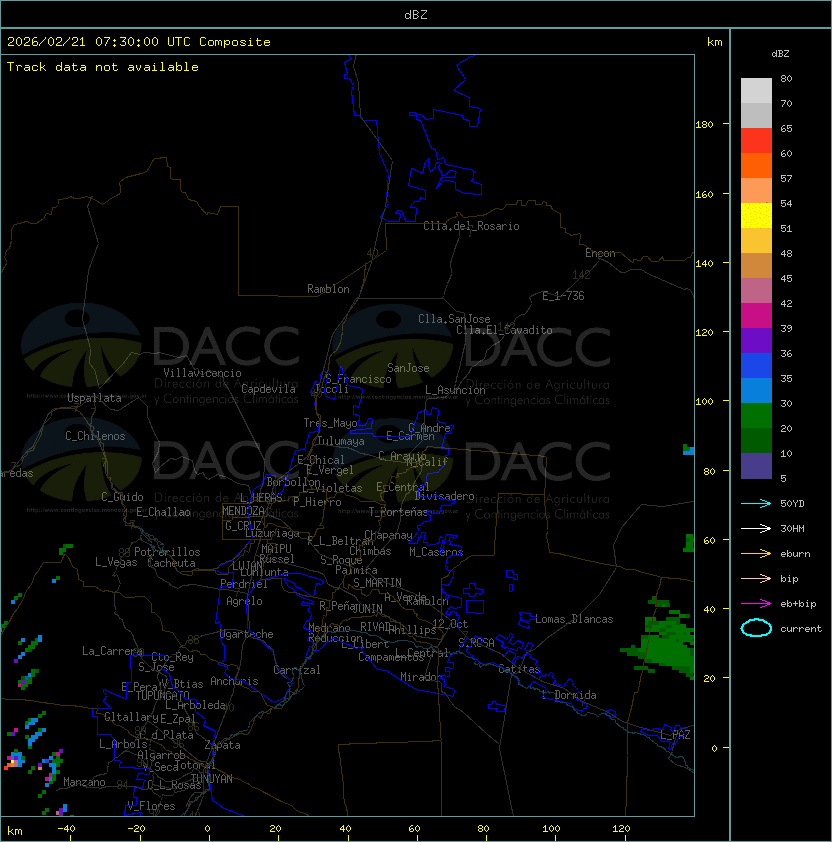
Task: Click the 'MENDOZA' city label on map
Action: point(243,511)
